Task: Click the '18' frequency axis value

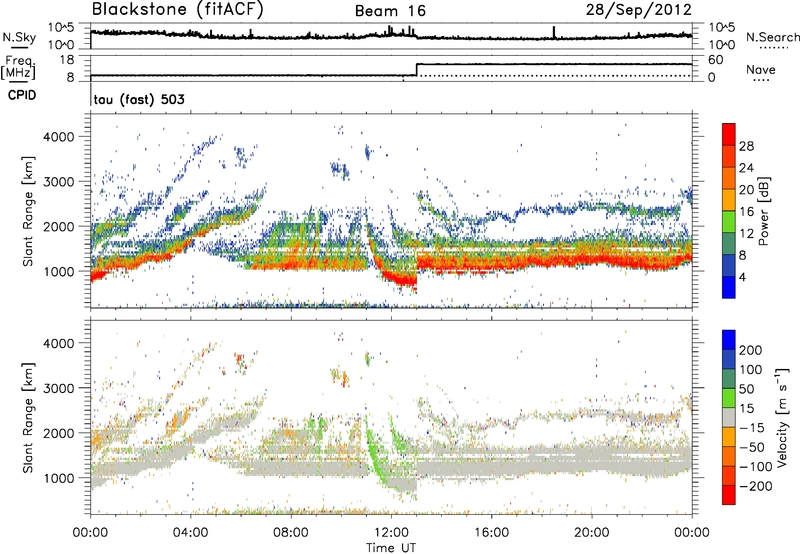Action: pyautogui.click(x=67, y=60)
